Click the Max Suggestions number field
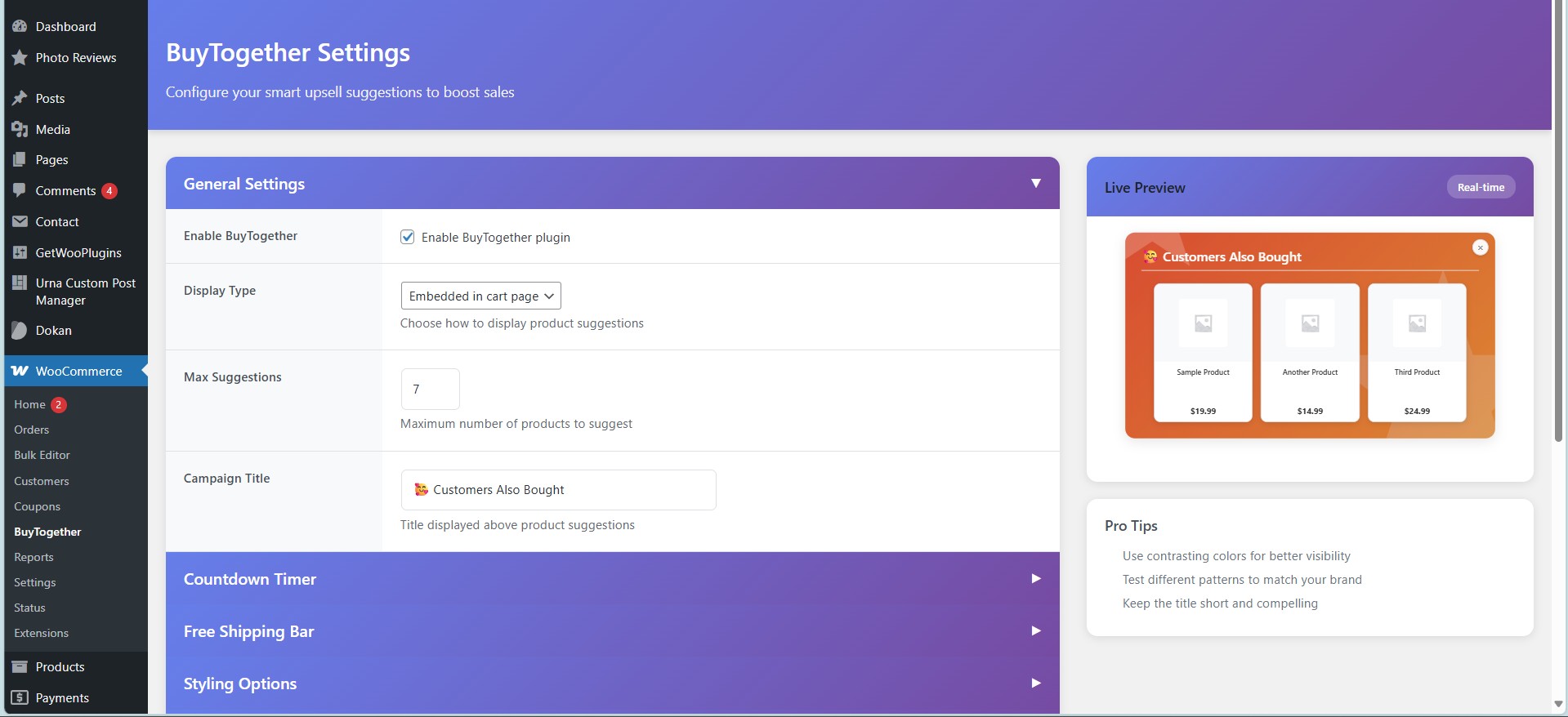The width and height of the screenshot is (1568, 717). (430, 389)
